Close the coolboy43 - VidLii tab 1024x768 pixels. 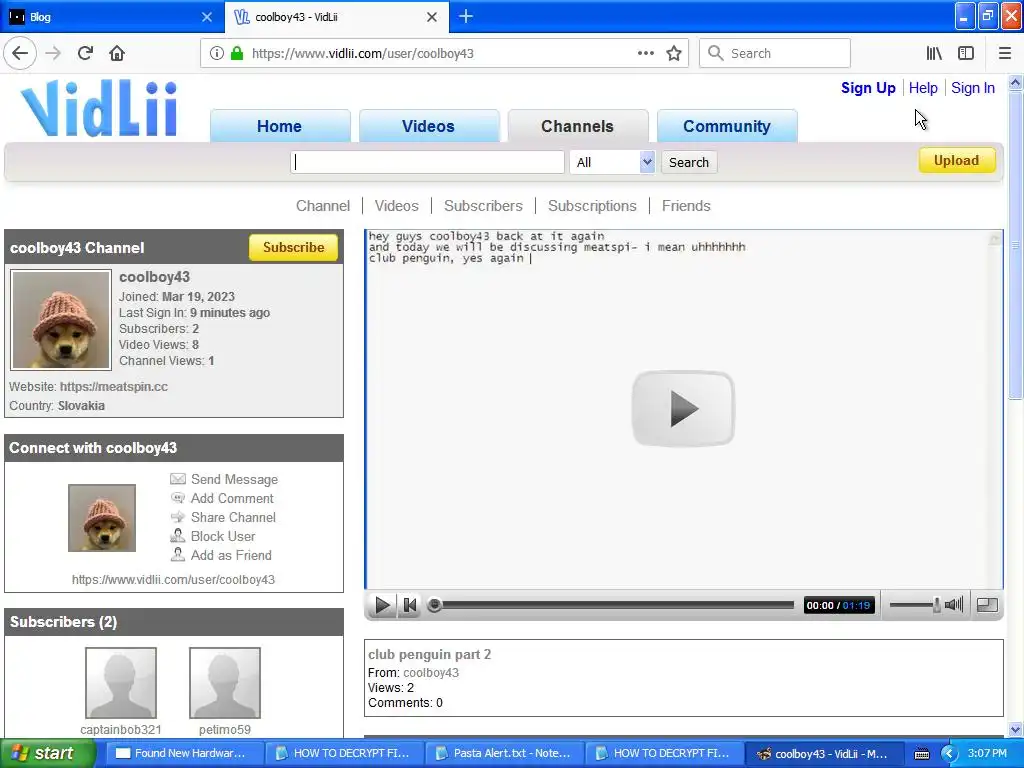click(x=432, y=17)
